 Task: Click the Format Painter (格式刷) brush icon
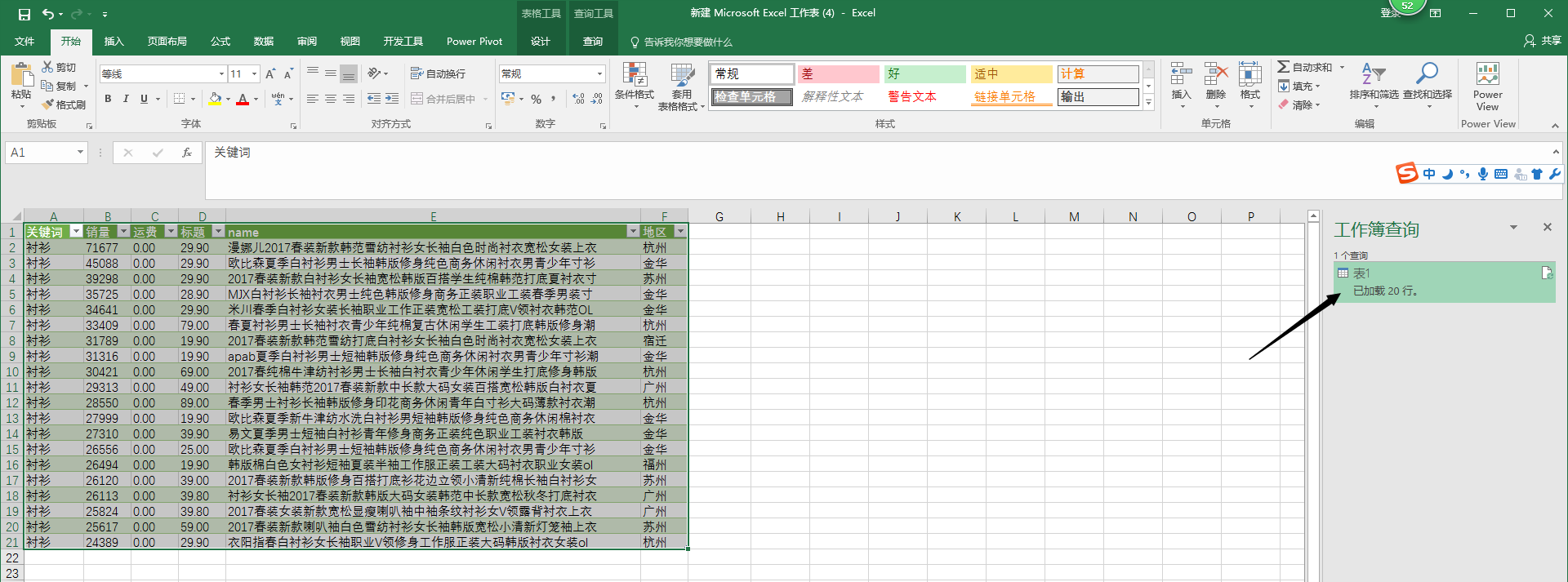coord(48,104)
